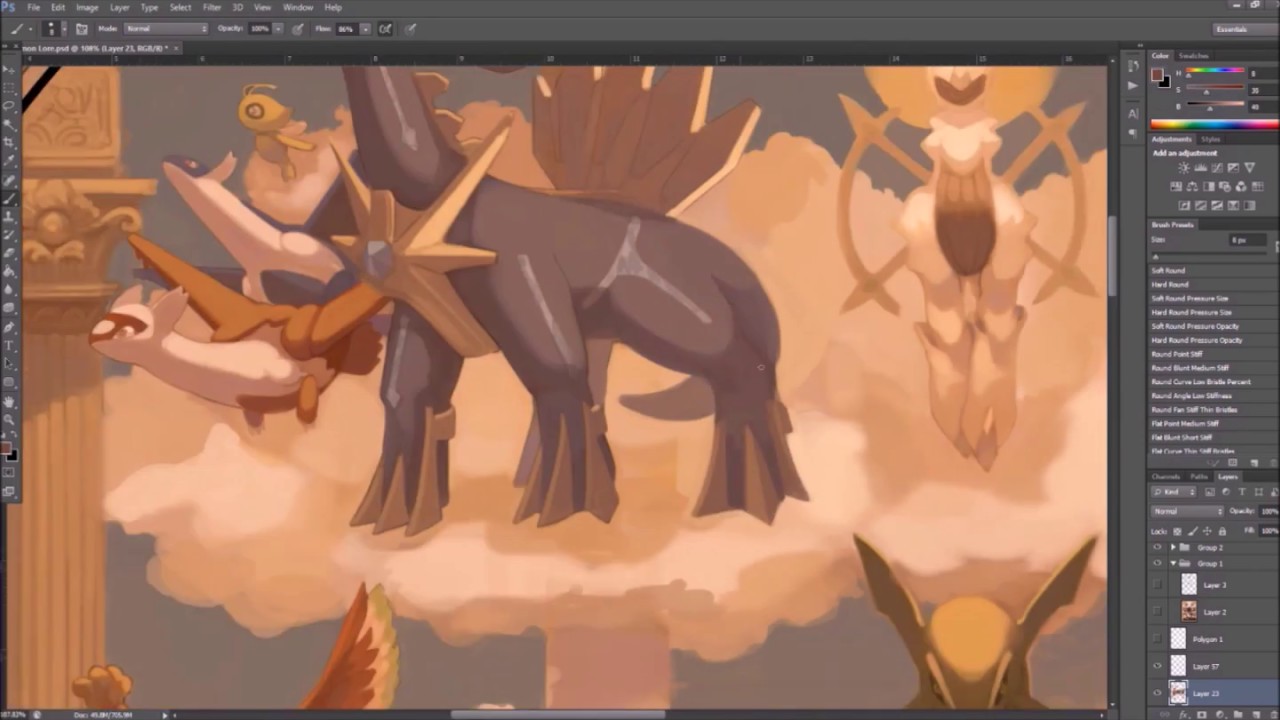Show Layer 3 visibility
Screen dimensions: 1280x720
[1157, 584]
